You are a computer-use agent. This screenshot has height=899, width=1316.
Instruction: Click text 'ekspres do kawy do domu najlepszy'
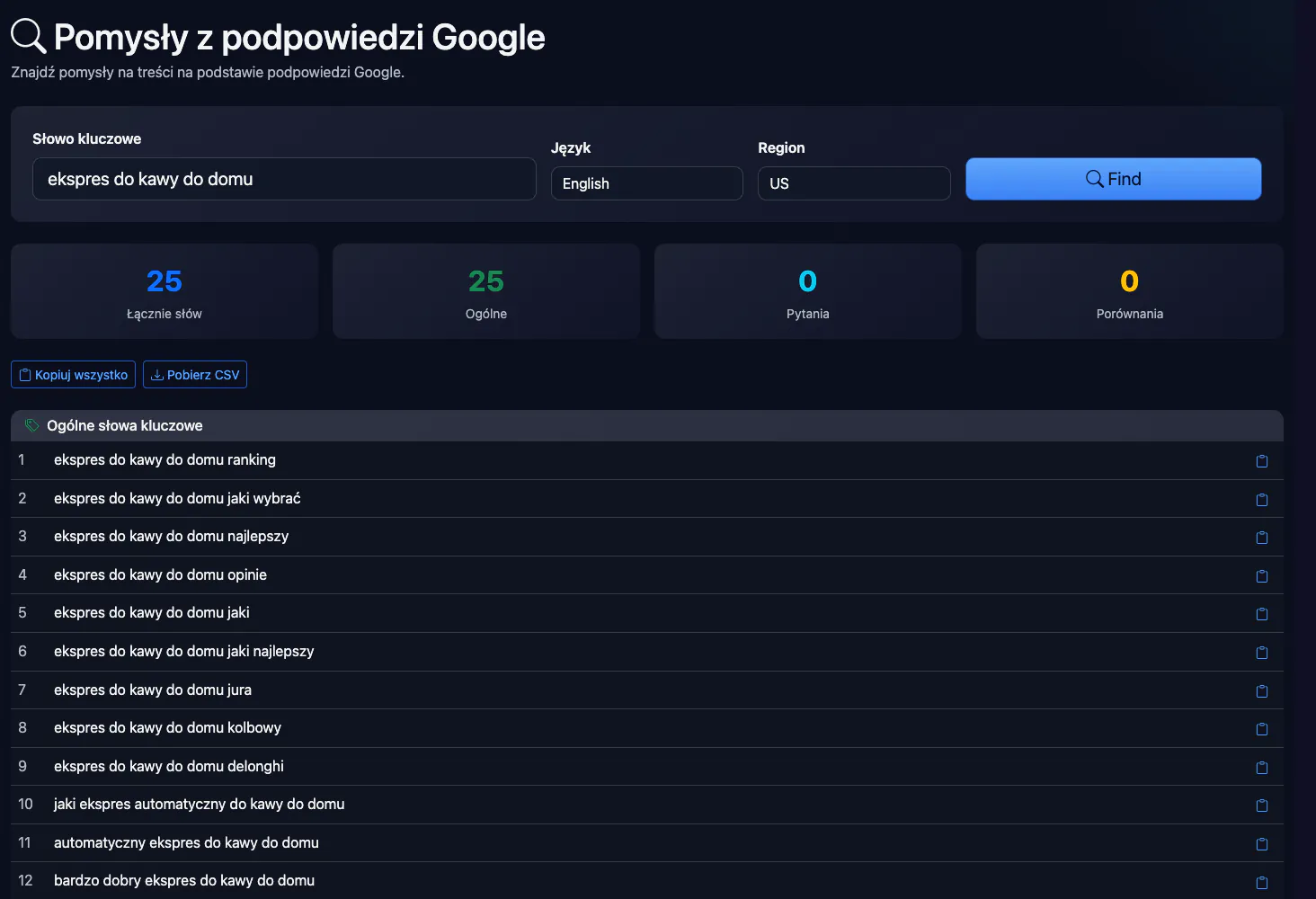(171, 536)
